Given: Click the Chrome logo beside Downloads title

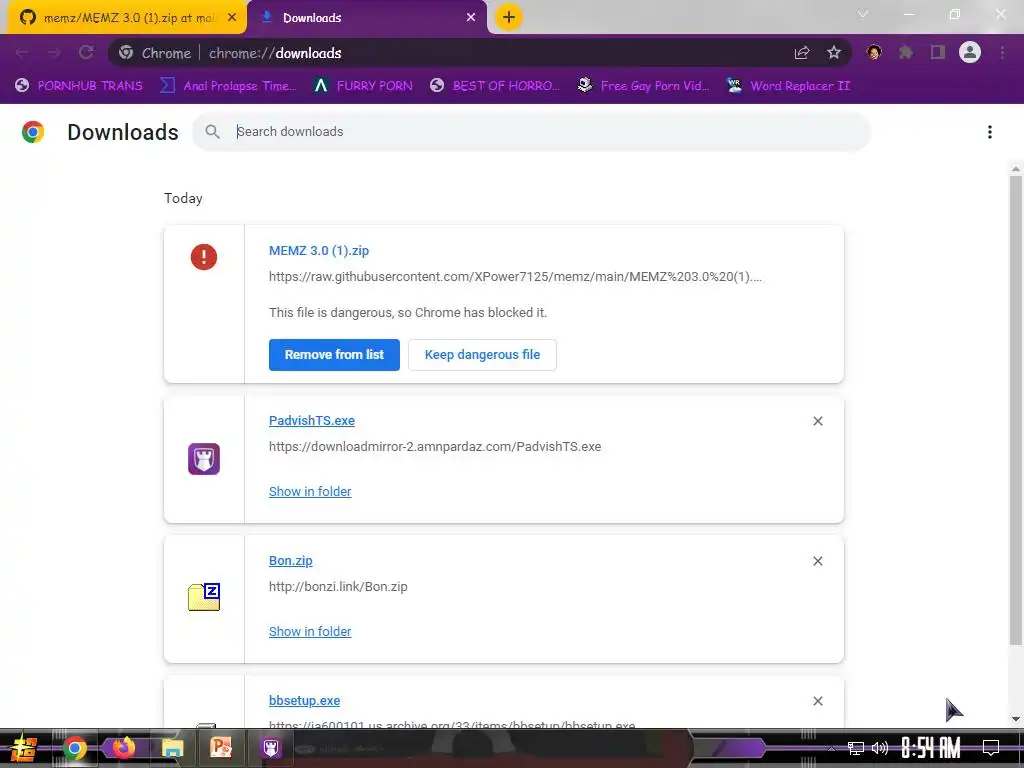Looking at the screenshot, I should point(33,132).
